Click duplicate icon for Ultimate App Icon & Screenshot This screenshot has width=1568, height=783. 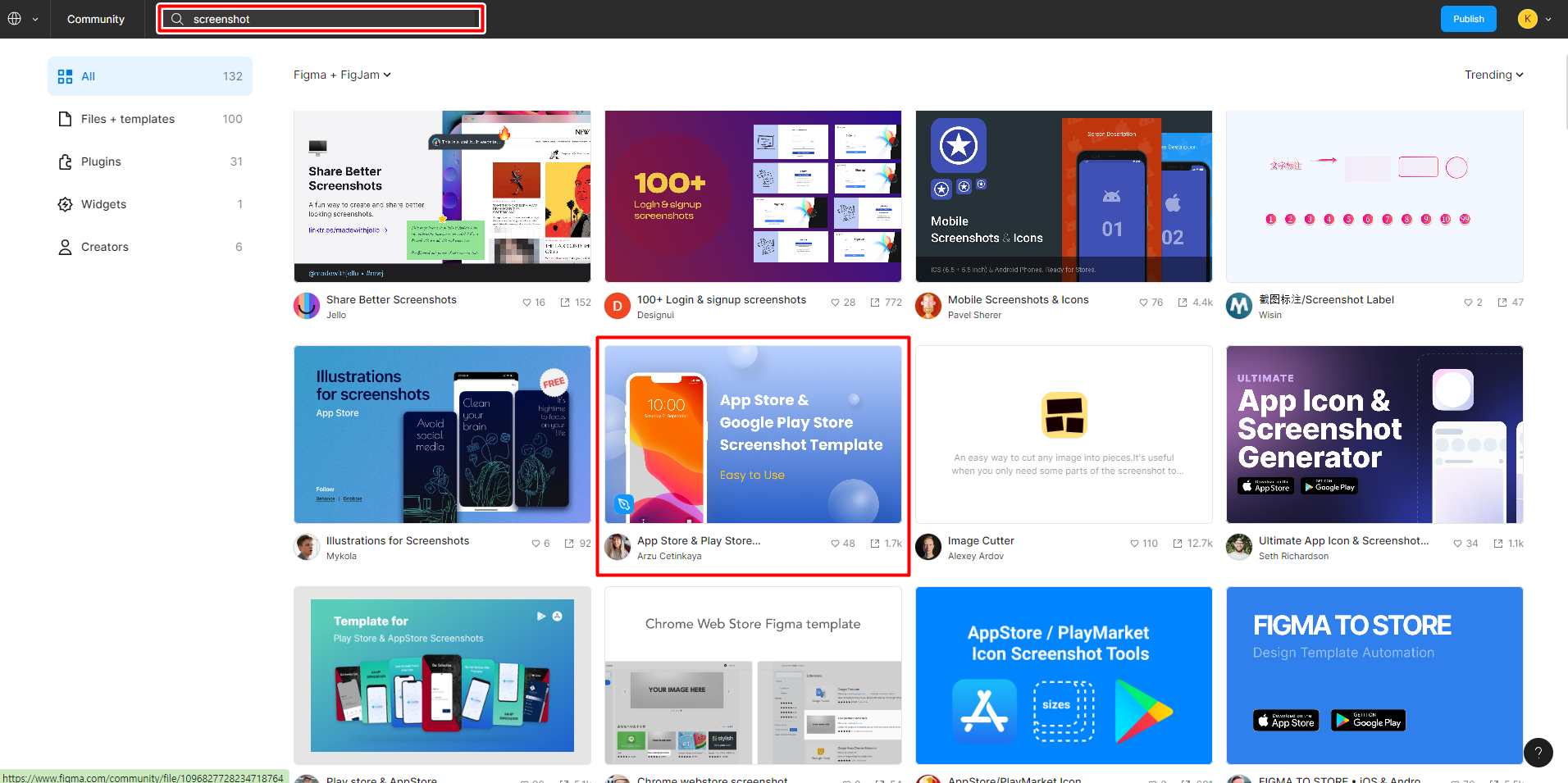click(1498, 544)
